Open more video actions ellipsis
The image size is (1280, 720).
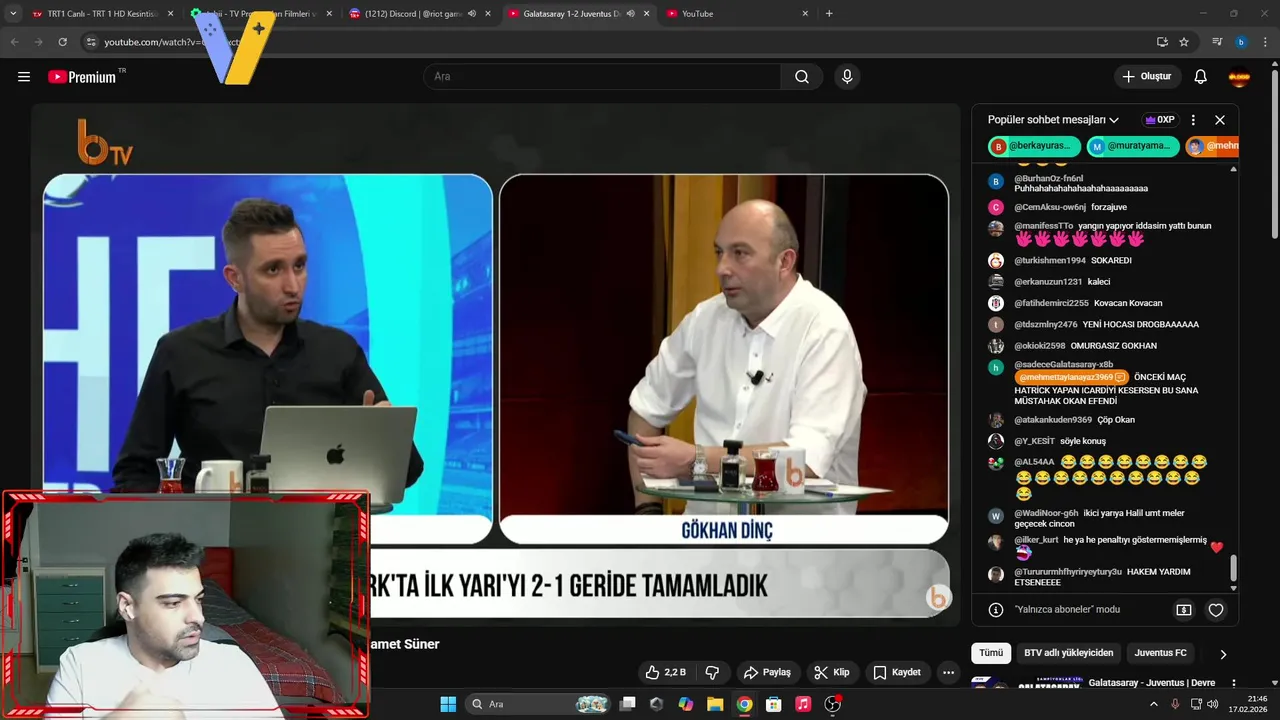(x=949, y=672)
